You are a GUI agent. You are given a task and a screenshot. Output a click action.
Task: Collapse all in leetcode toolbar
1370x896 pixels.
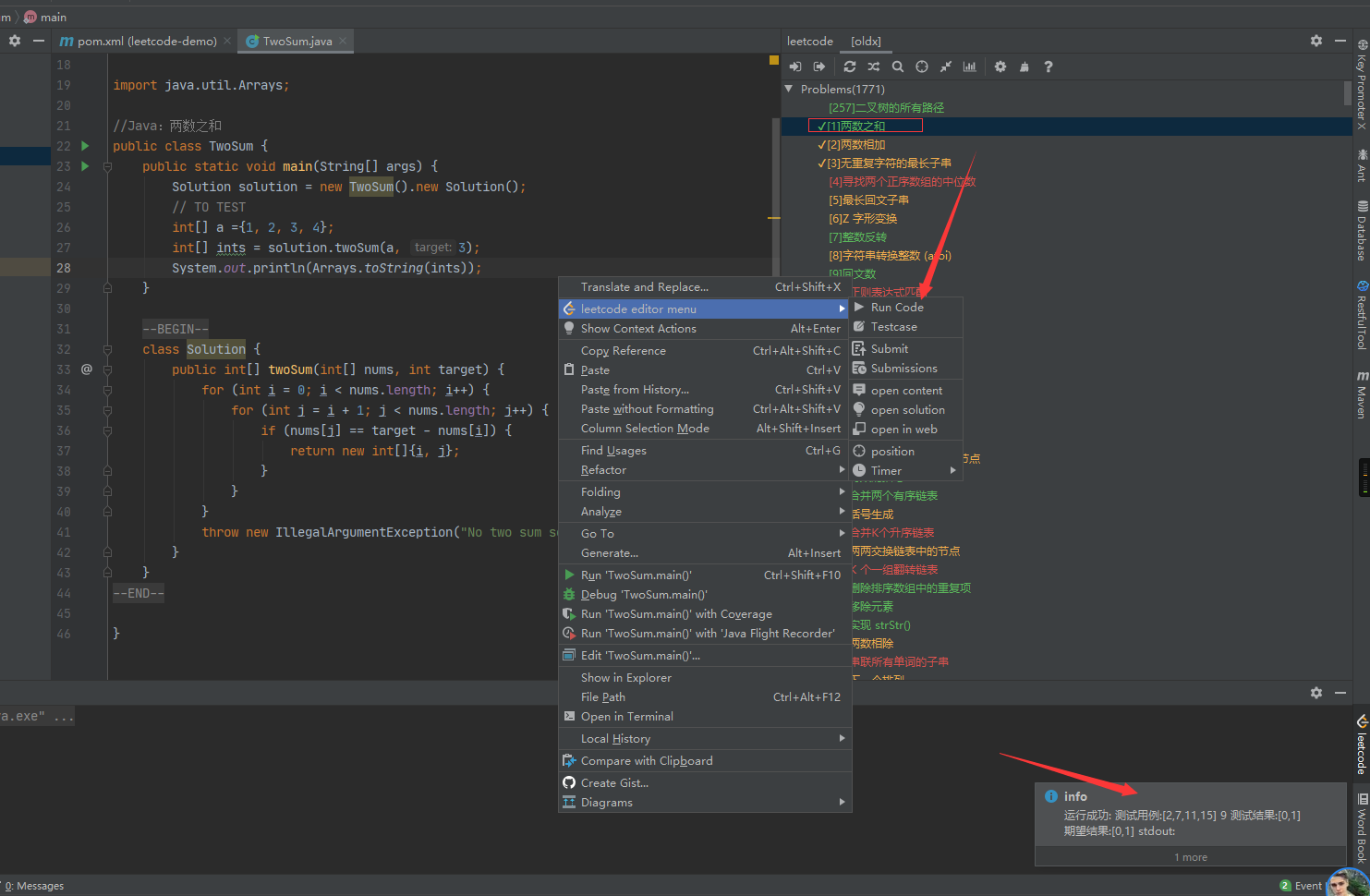tap(946, 67)
